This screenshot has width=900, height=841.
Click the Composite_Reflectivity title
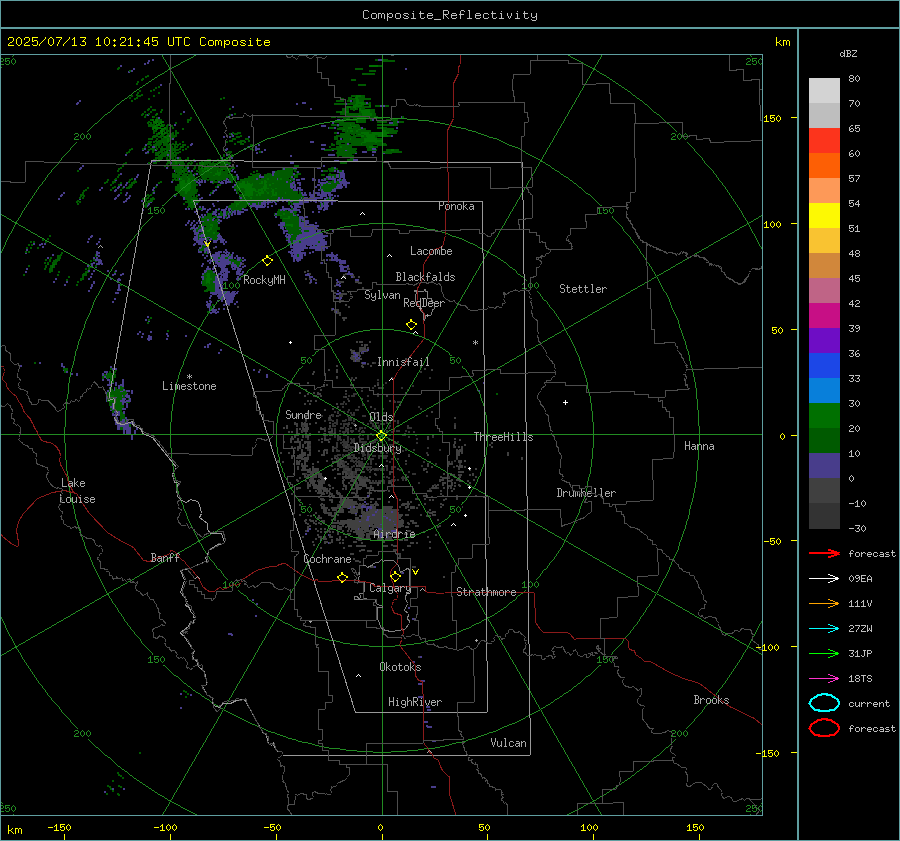pyautogui.click(x=449, y=15)
